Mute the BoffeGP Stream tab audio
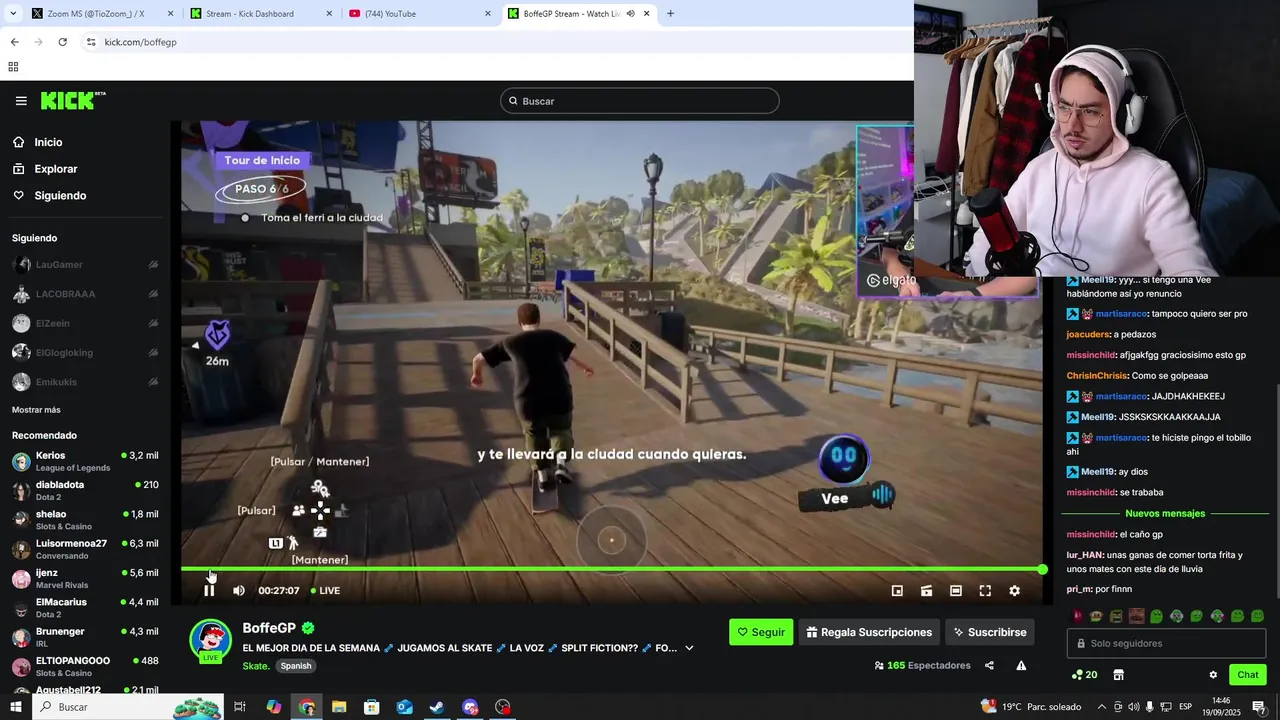This screenshot has width=1280, height=720. coord(630,14)
